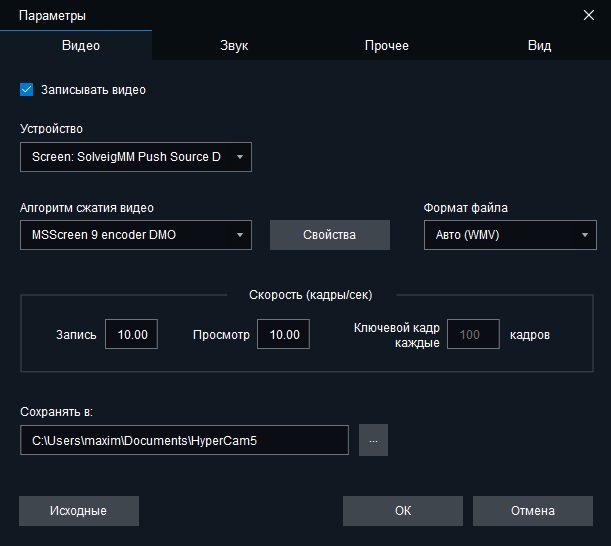611x546 pixels.
Task: Click the Сохранять в path field
Action: (184, 440)
